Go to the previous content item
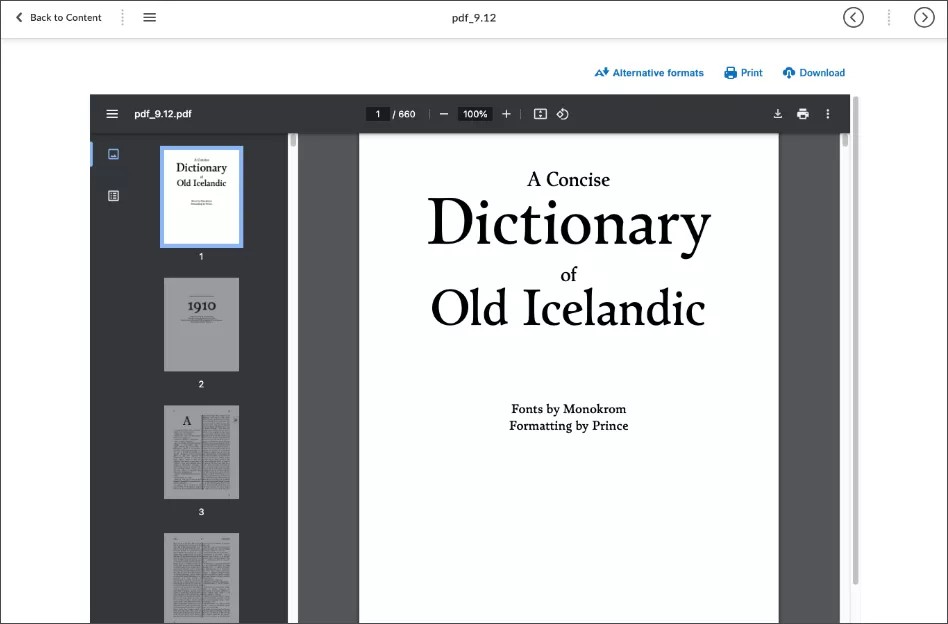This screenshot has height=624, width=948. [853, 18]
